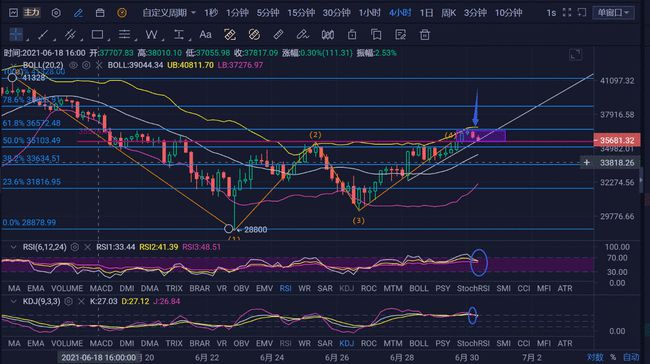Click the 35681.32 current price label
The width and height of the screenshot is (650, 364).
(617, 140)
